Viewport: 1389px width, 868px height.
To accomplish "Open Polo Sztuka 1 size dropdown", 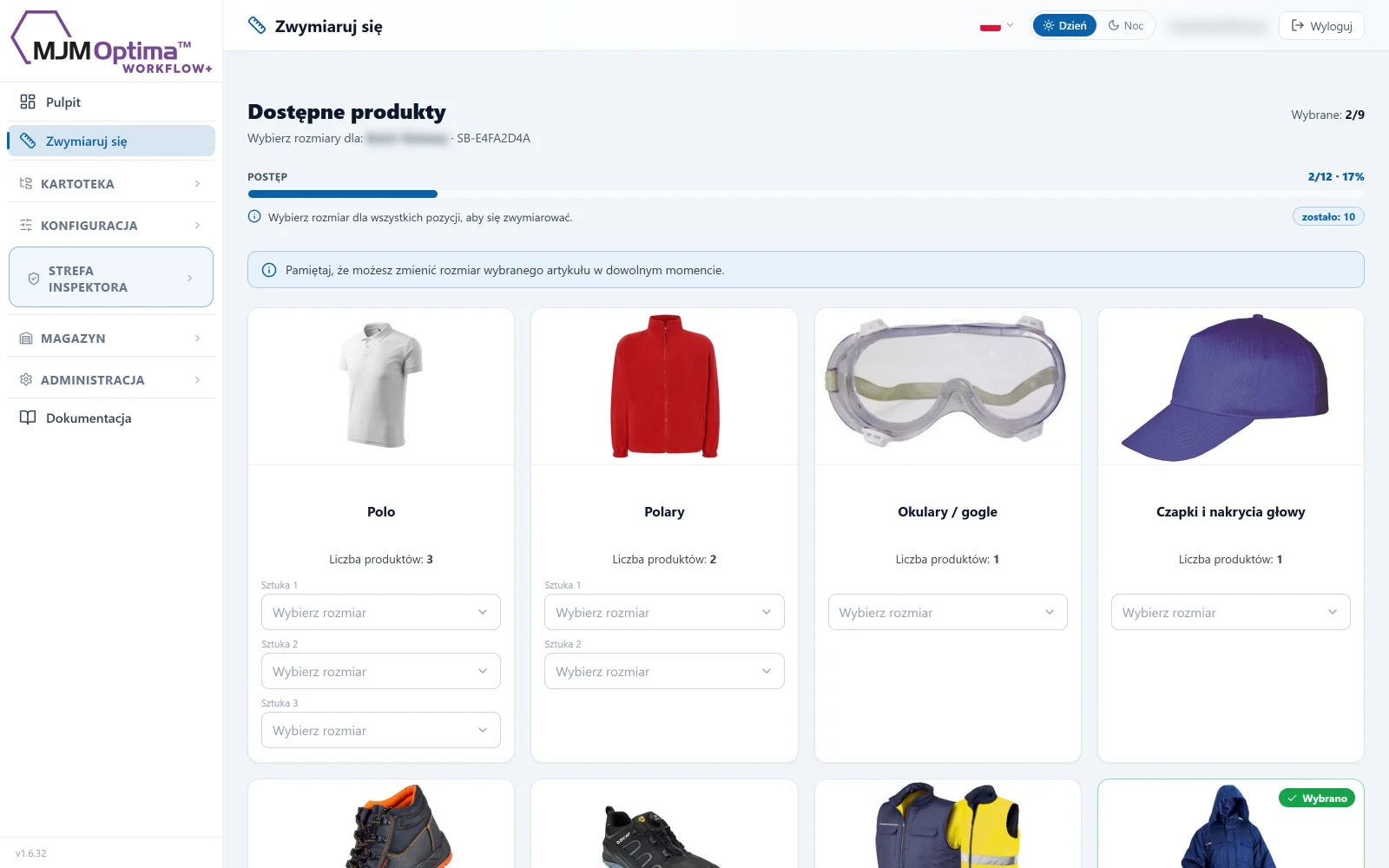I will (381, 612).
